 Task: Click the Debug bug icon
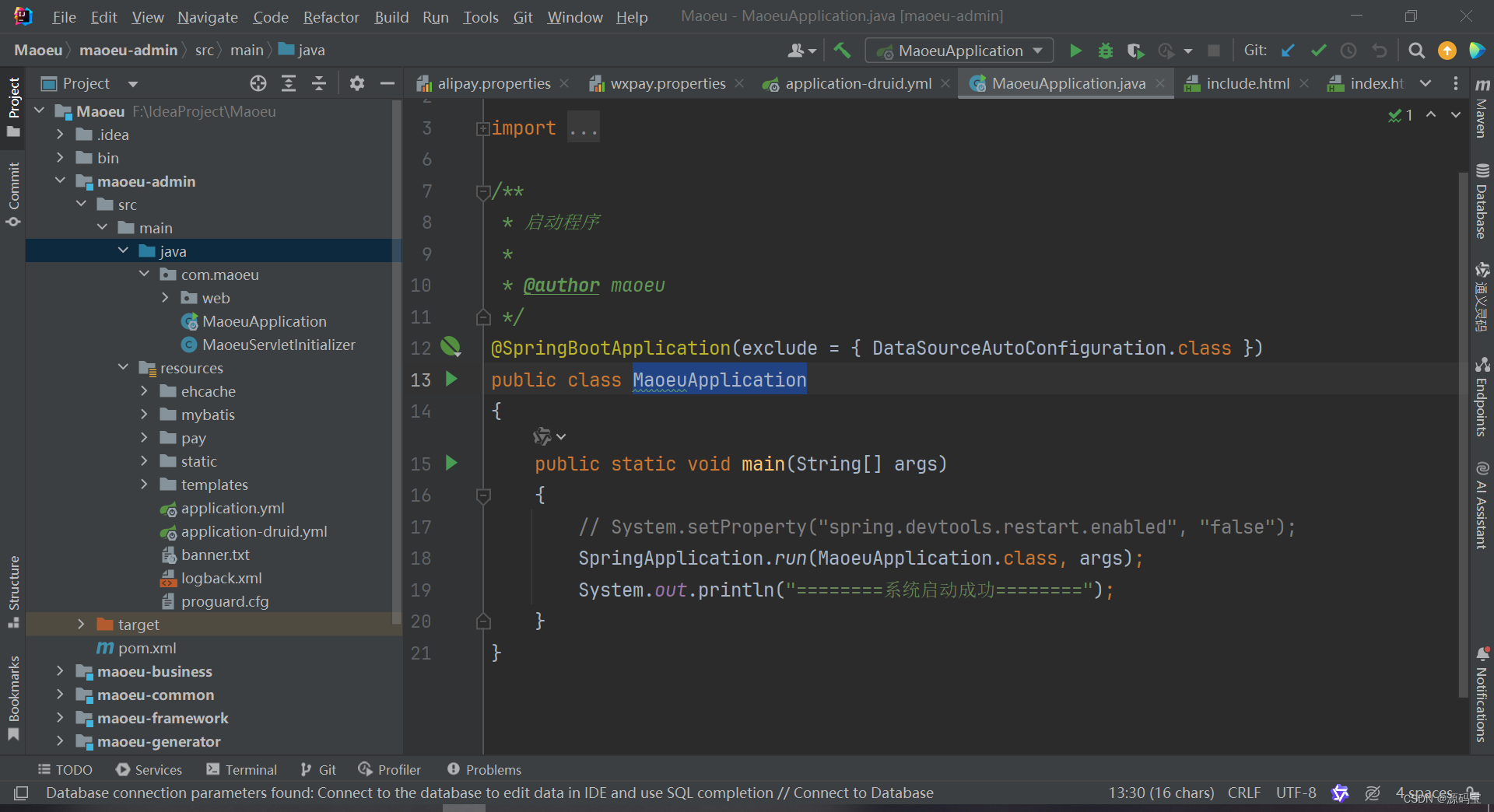(x=1105, y=51)
